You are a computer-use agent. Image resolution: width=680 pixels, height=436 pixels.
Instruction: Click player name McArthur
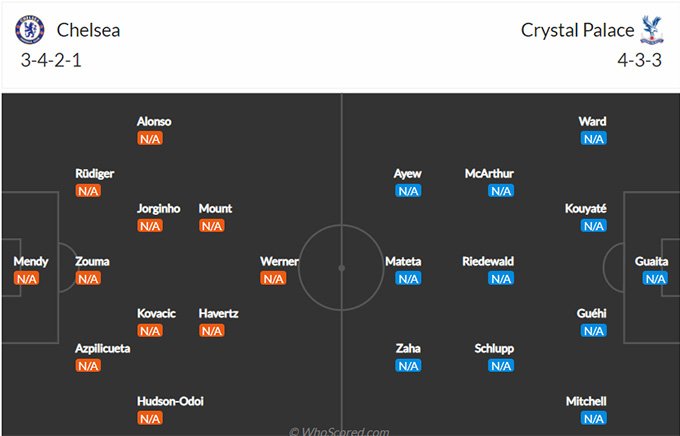[489, 174]
